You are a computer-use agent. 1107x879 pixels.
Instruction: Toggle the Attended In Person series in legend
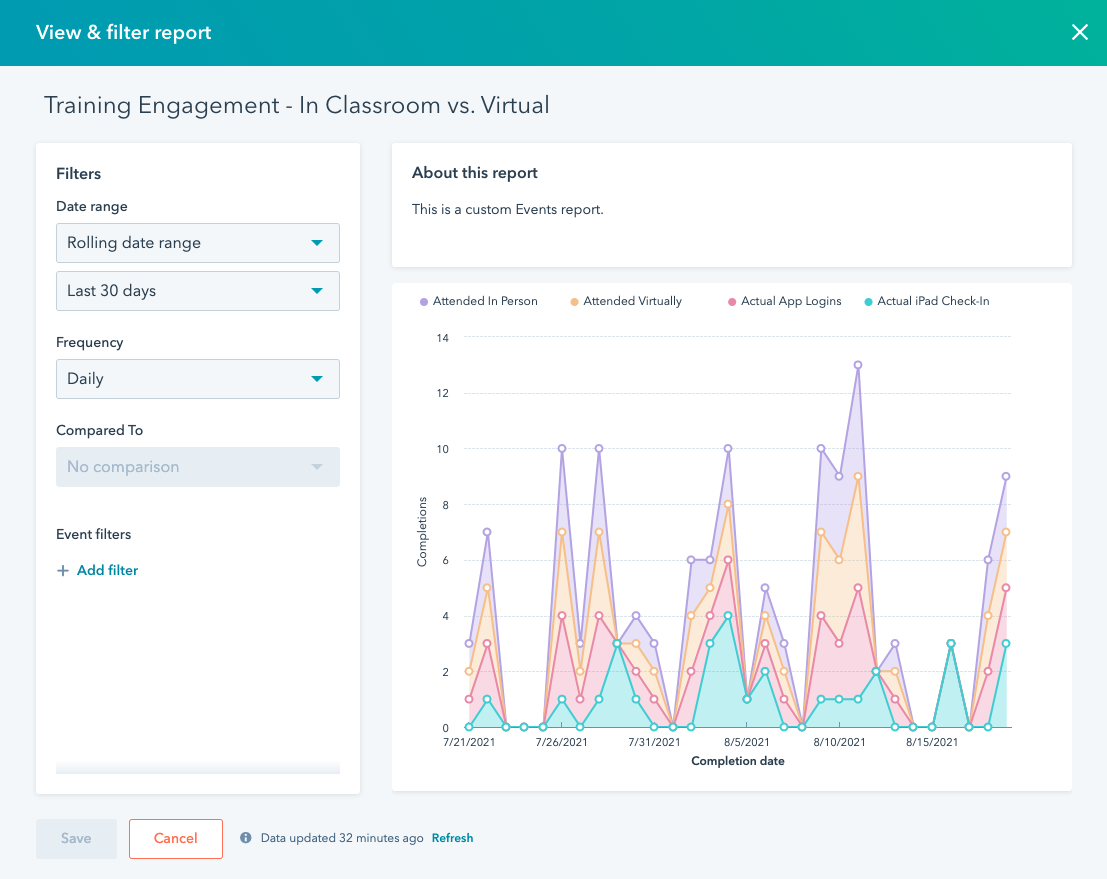478,301
